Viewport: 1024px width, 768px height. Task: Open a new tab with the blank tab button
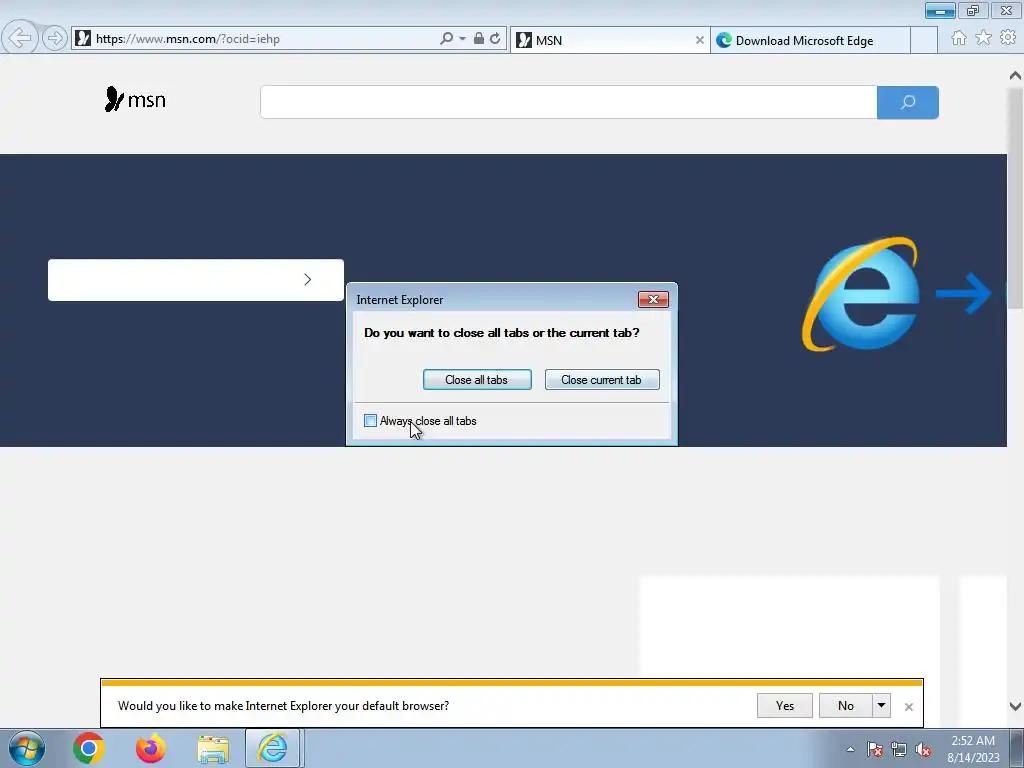(x=923, y=40)
